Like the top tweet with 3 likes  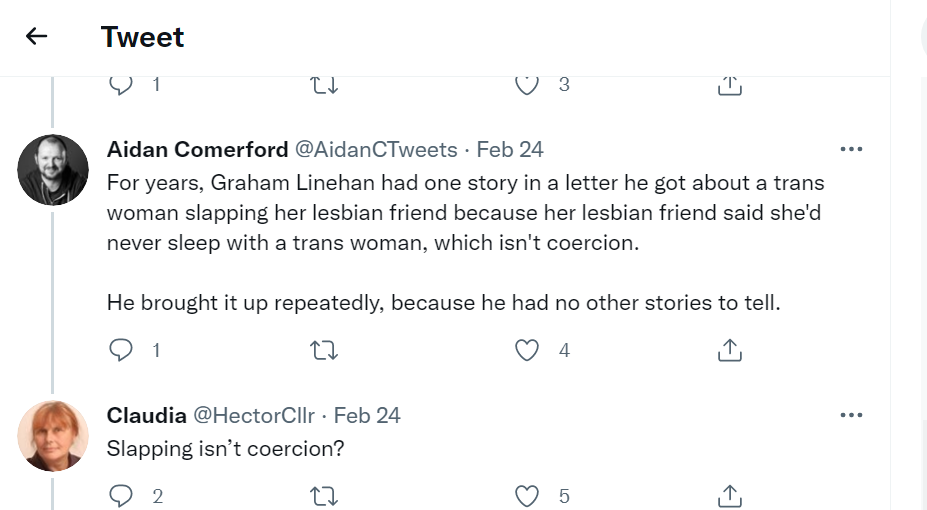[x=527, y=86]
